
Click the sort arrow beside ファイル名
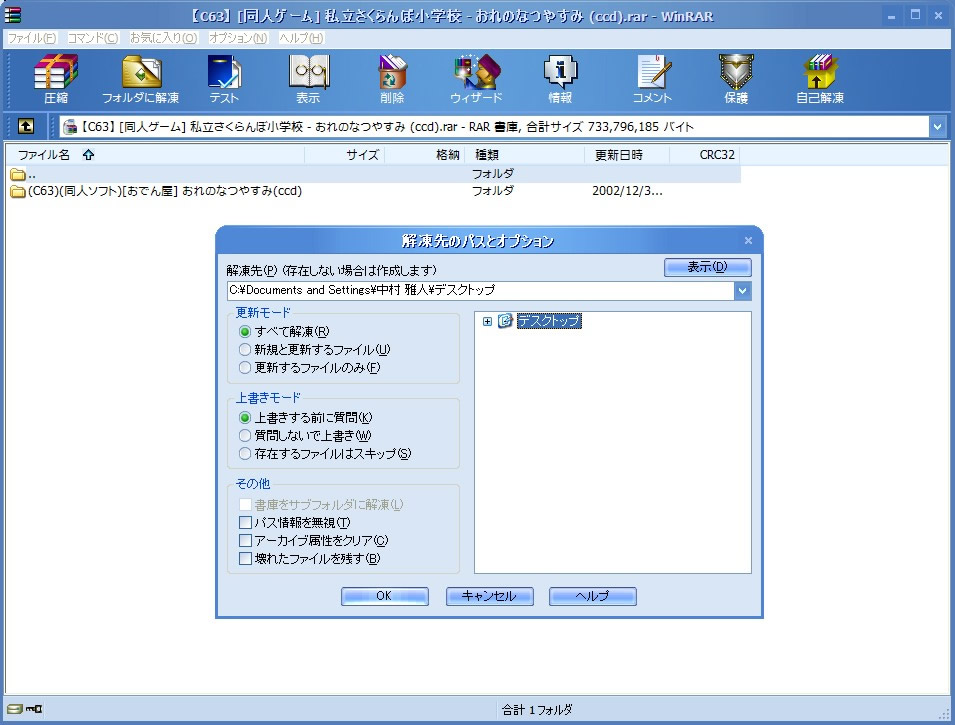tap(88, 155)
